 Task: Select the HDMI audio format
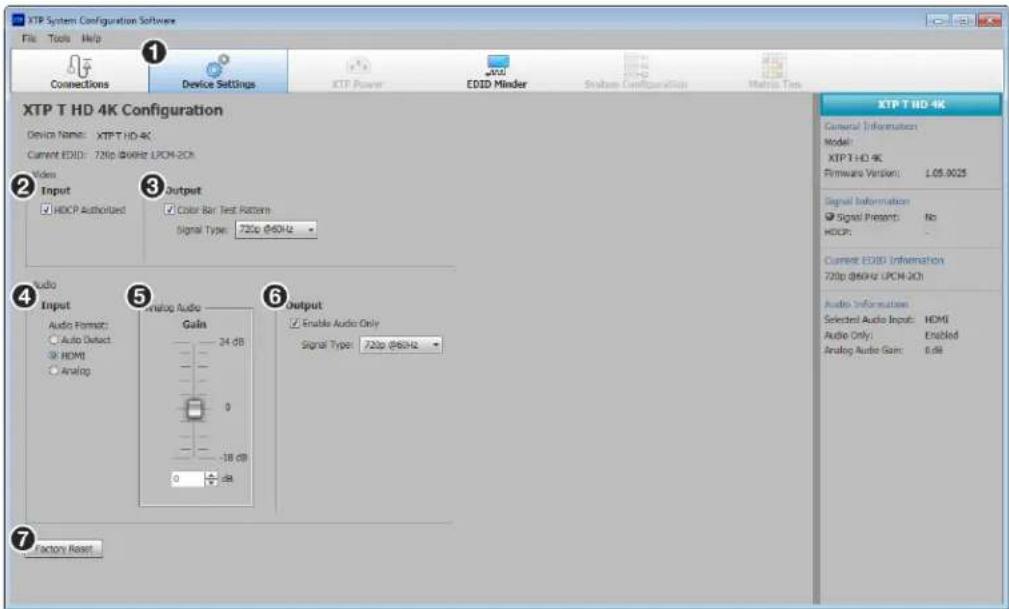pos(54,355)
